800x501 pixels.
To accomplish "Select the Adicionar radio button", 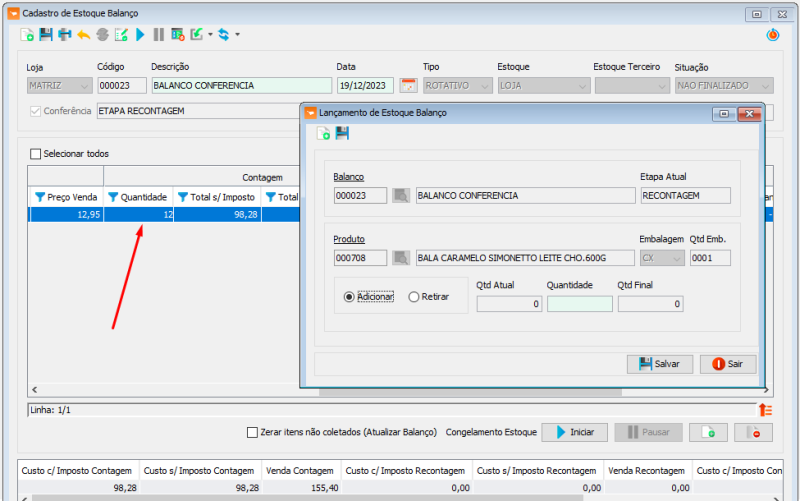I will (x=349, y=296).
